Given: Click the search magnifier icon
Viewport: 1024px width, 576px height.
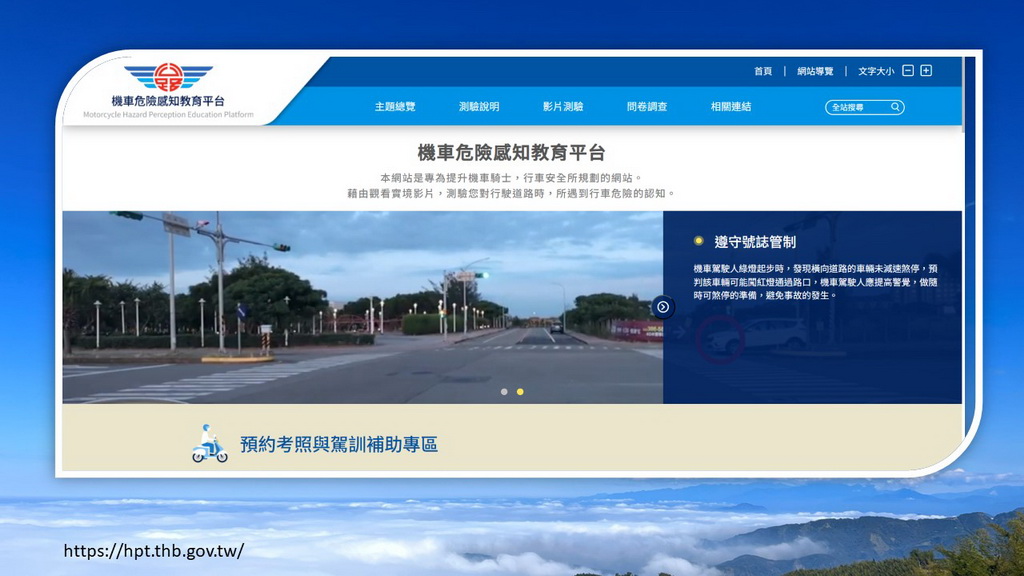Looking at the screenshot, I should tap(895, 107).
